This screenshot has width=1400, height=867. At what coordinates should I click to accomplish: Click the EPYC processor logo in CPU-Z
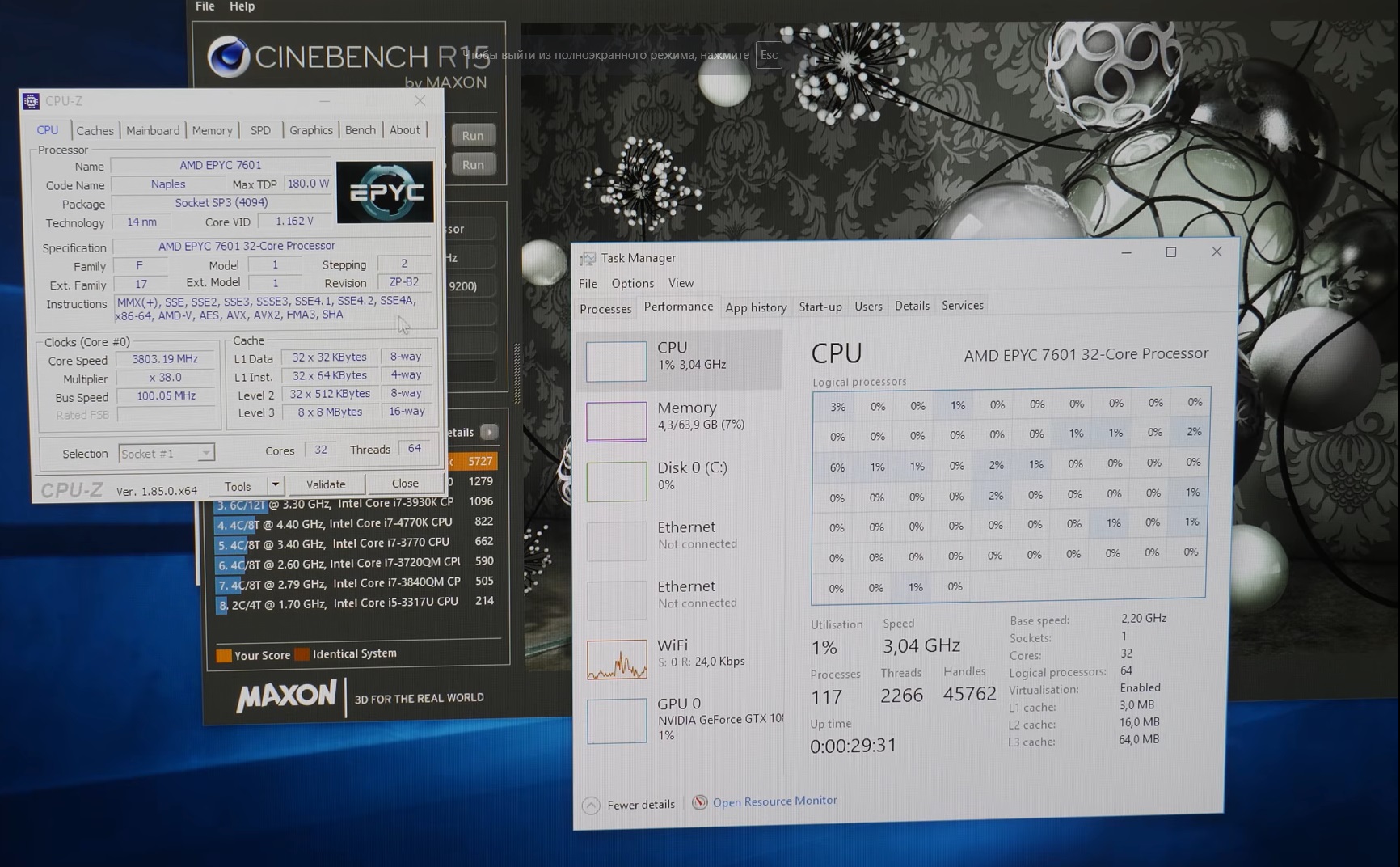(x=385, y=192)
